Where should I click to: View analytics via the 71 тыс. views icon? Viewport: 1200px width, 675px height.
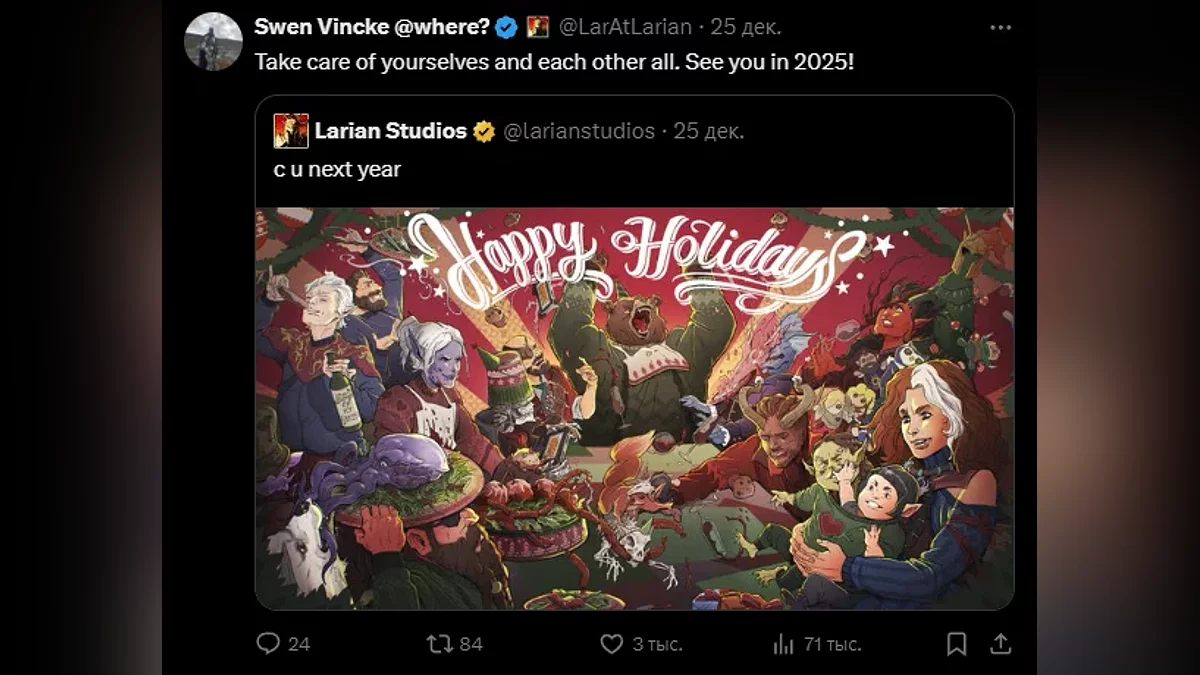point(783,644)
